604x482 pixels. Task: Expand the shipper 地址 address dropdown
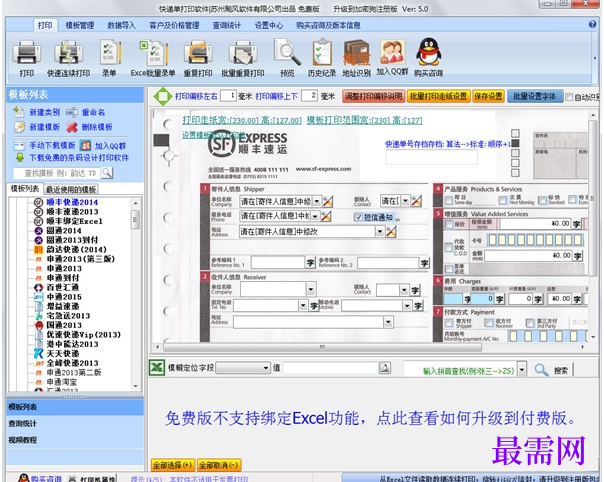tap(380, 232)
